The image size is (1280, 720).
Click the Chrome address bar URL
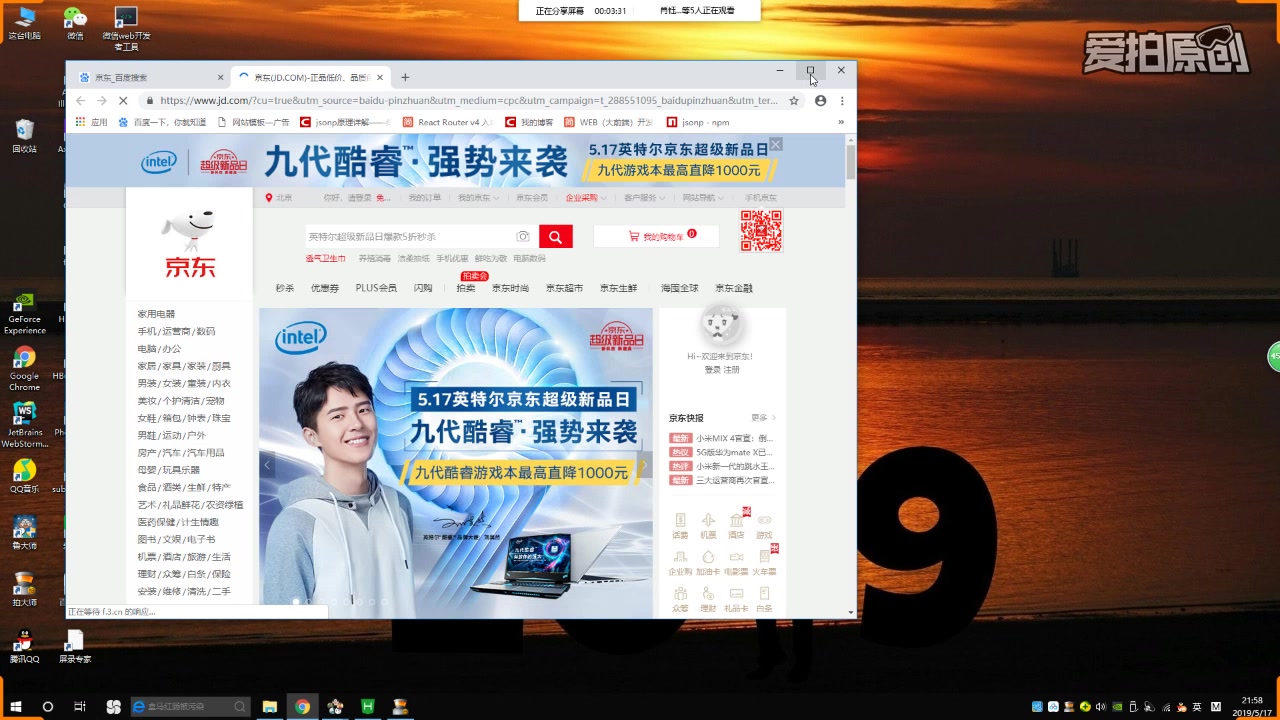coord(468,100)
